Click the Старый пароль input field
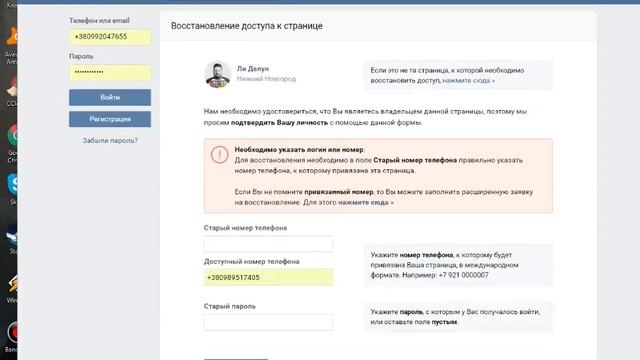 pos(268,322)
